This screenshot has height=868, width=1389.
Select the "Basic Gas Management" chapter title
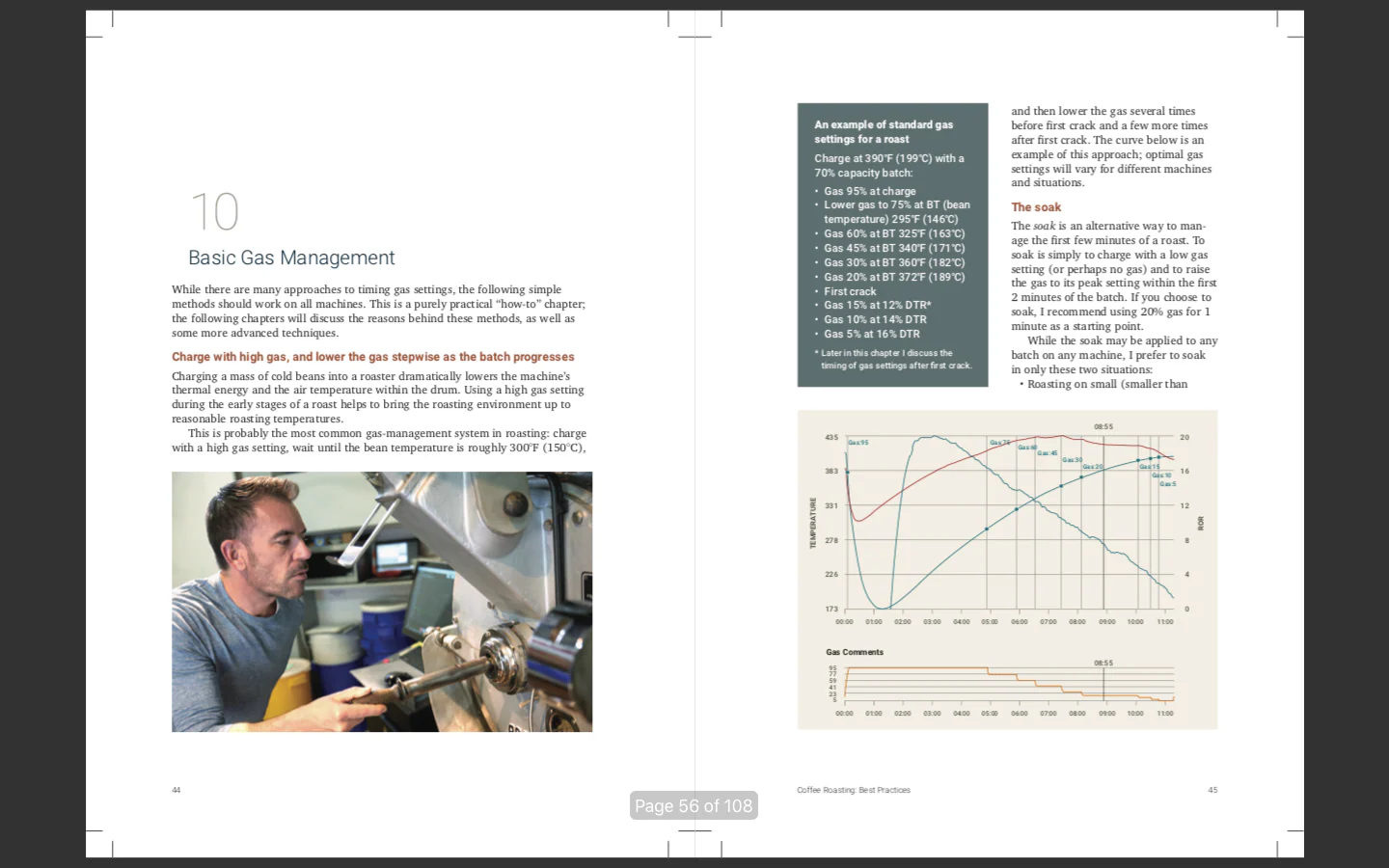coord(291,258)
